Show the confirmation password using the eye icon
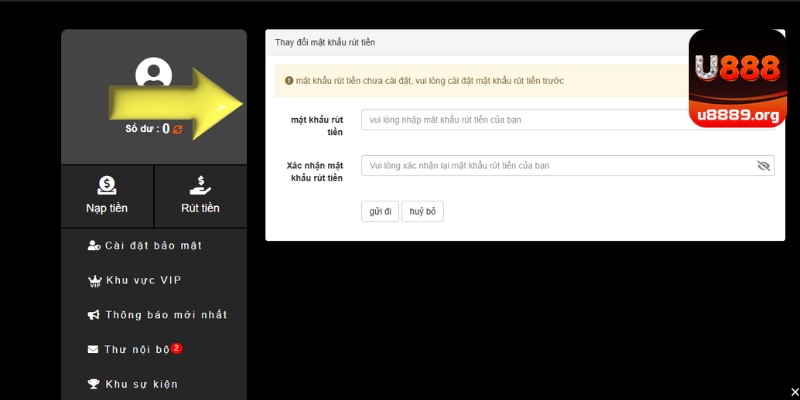800x400 pixels. point(764,166)
